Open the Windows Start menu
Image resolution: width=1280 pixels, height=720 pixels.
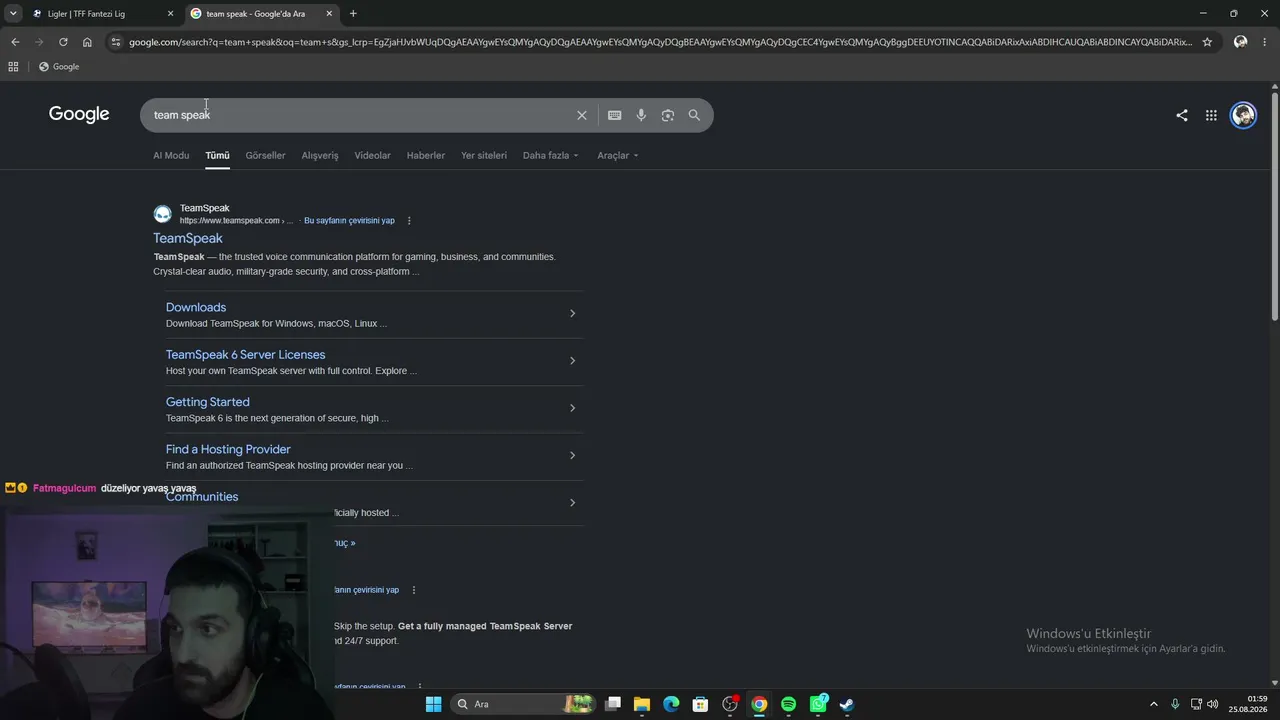click(433, 704)
